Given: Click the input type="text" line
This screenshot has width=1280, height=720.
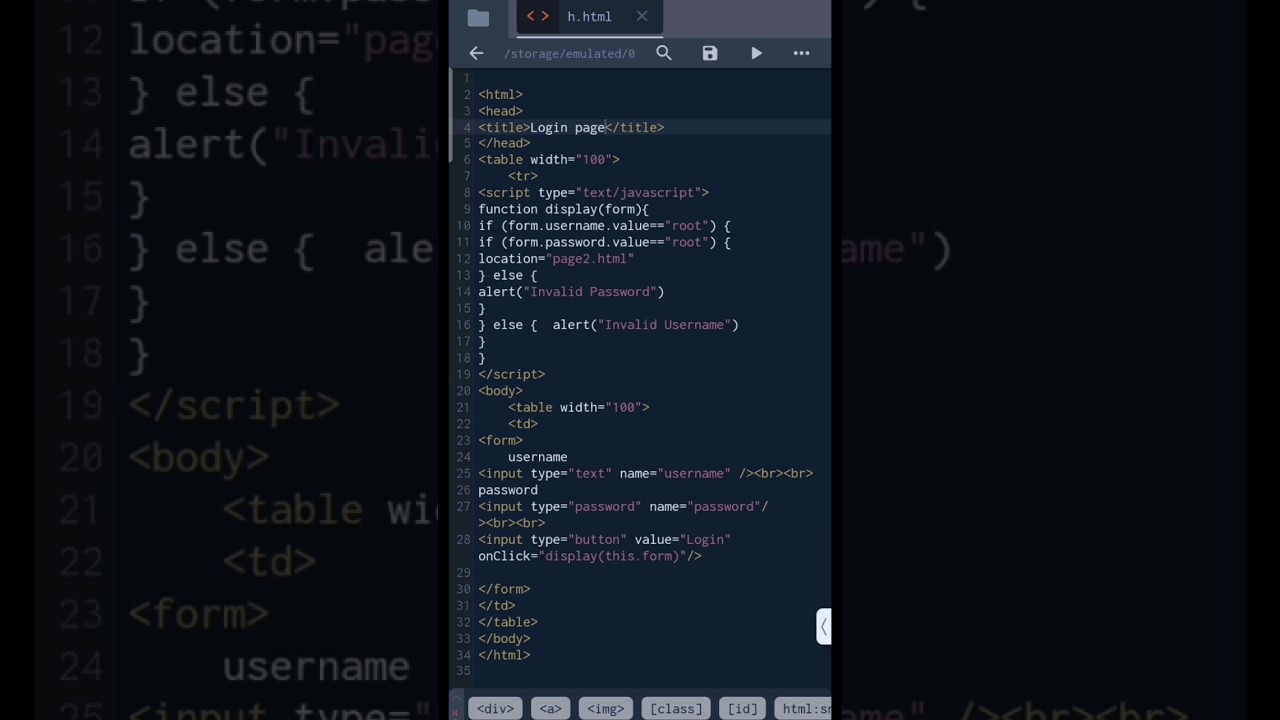Looking at the screenshot, I should [x=645, y=473].
